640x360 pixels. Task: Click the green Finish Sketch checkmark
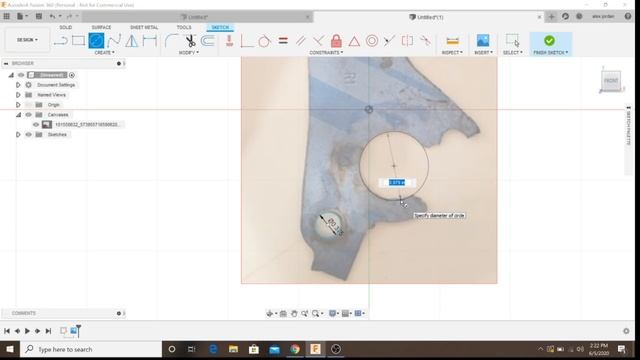[x=549, y=40]
